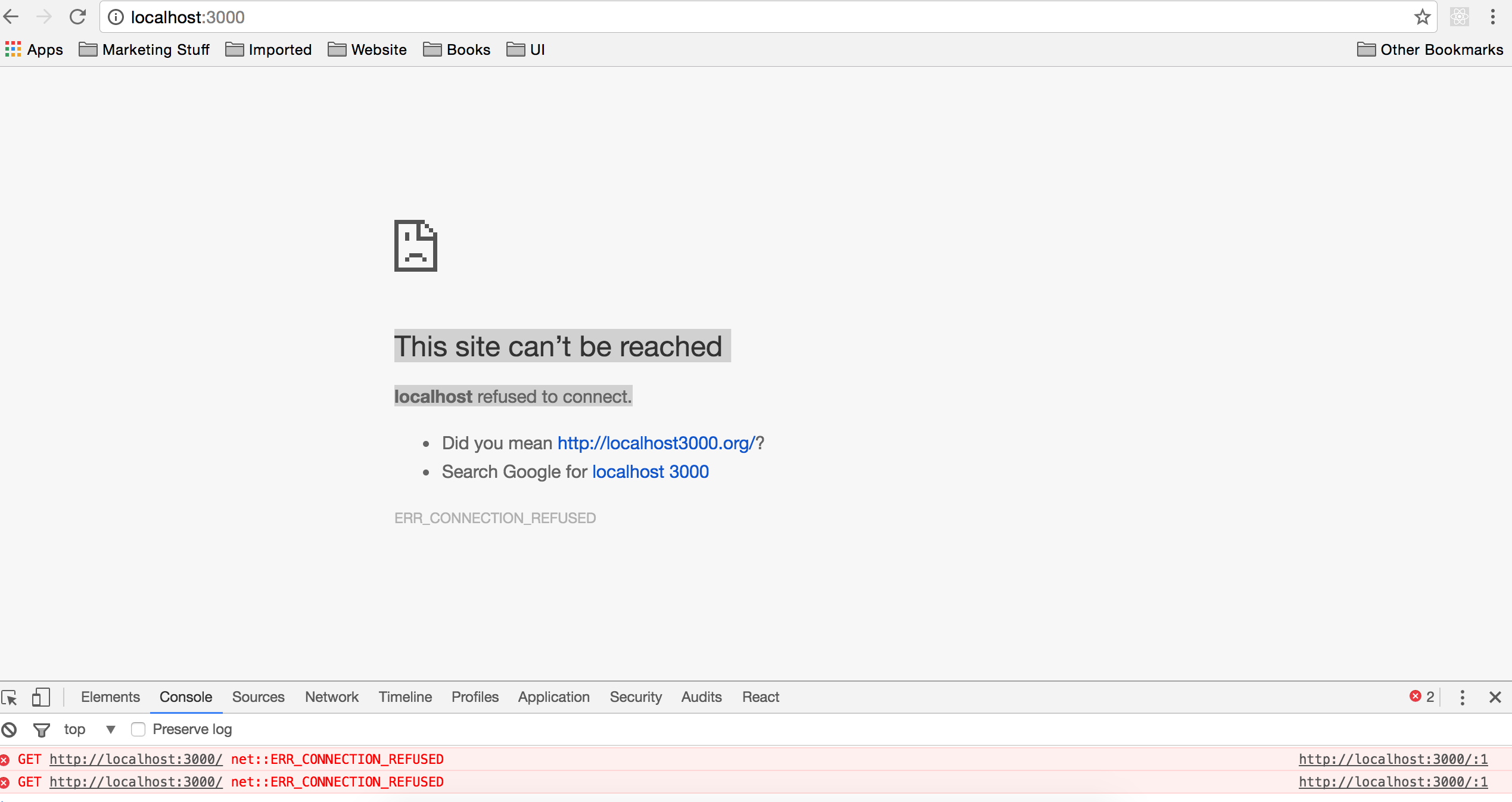Enable the Preserve log checkbox
Screen dimensions: 1512x802
(138, 729)
